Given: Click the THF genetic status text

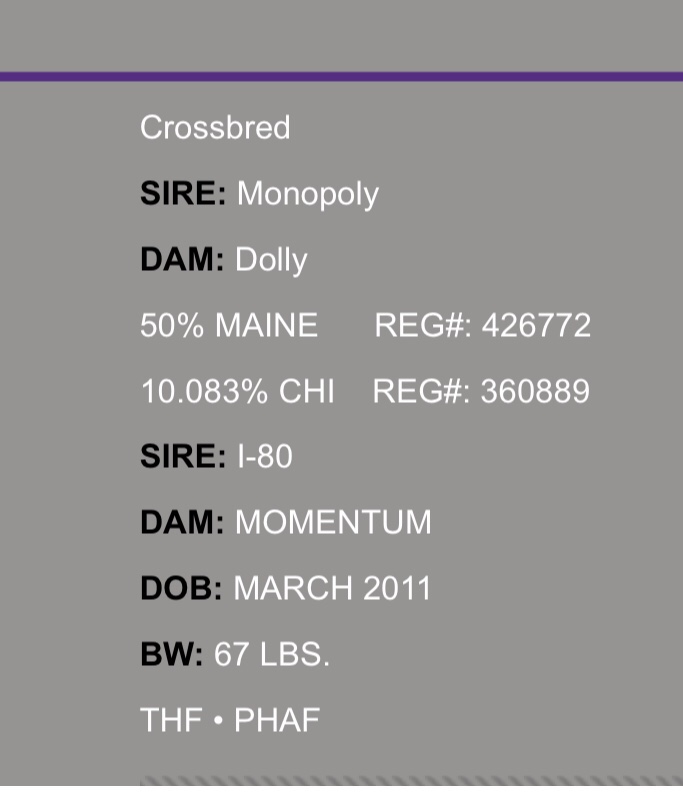Looking at the screenshot, I should (x=171, y=720).
